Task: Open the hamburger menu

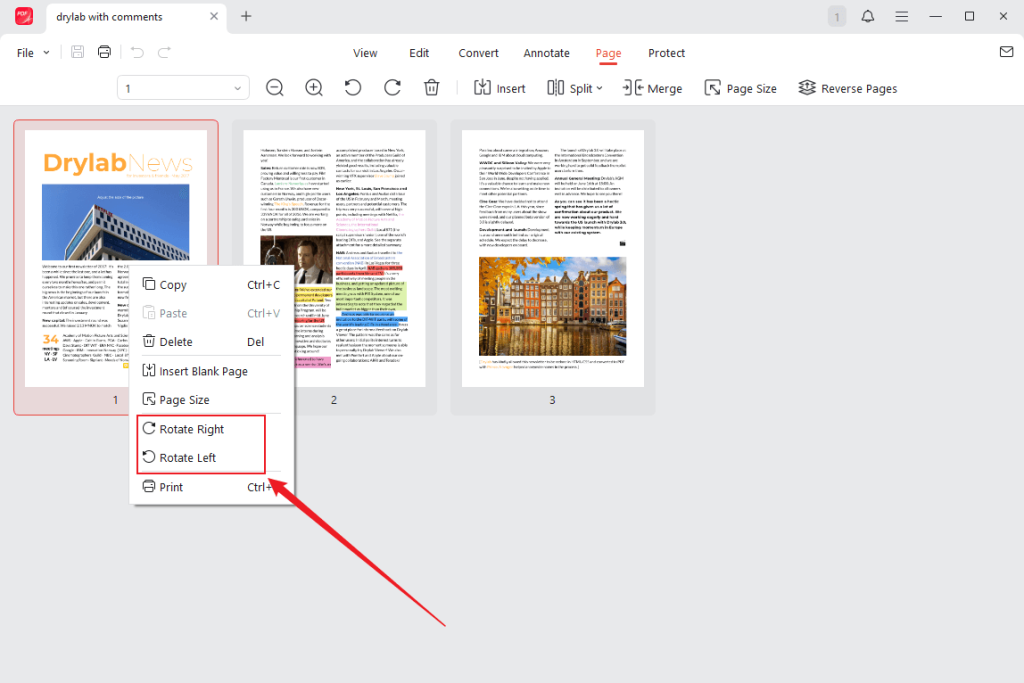Action: click(901, 16)
